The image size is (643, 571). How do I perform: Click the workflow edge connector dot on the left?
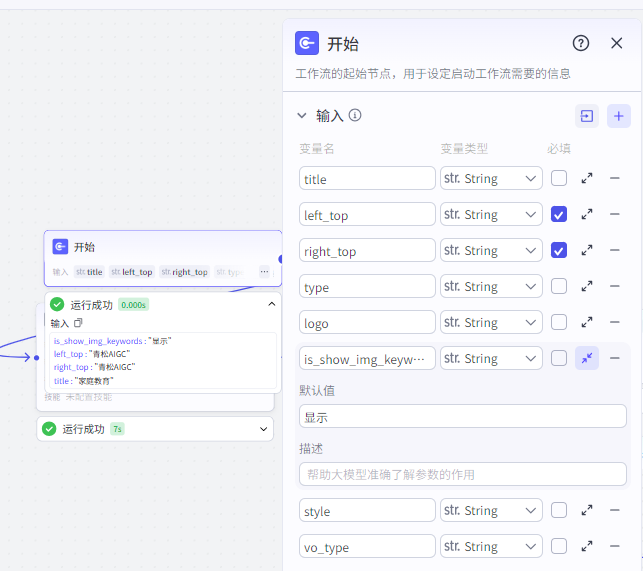(36, 358)
